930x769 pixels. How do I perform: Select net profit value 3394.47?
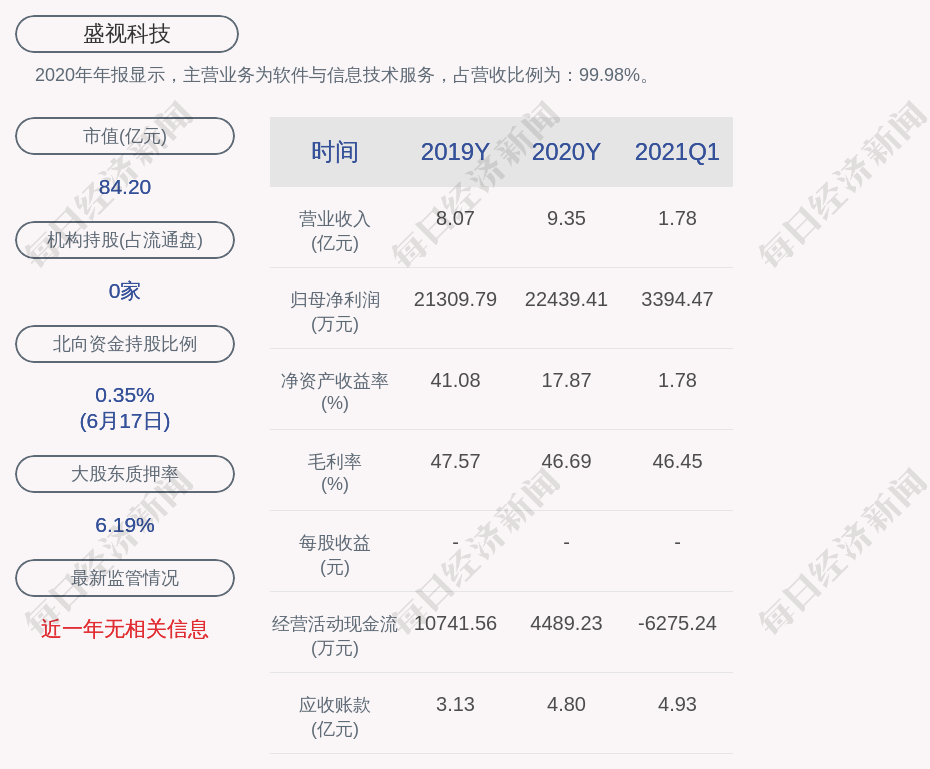[677, 299]
